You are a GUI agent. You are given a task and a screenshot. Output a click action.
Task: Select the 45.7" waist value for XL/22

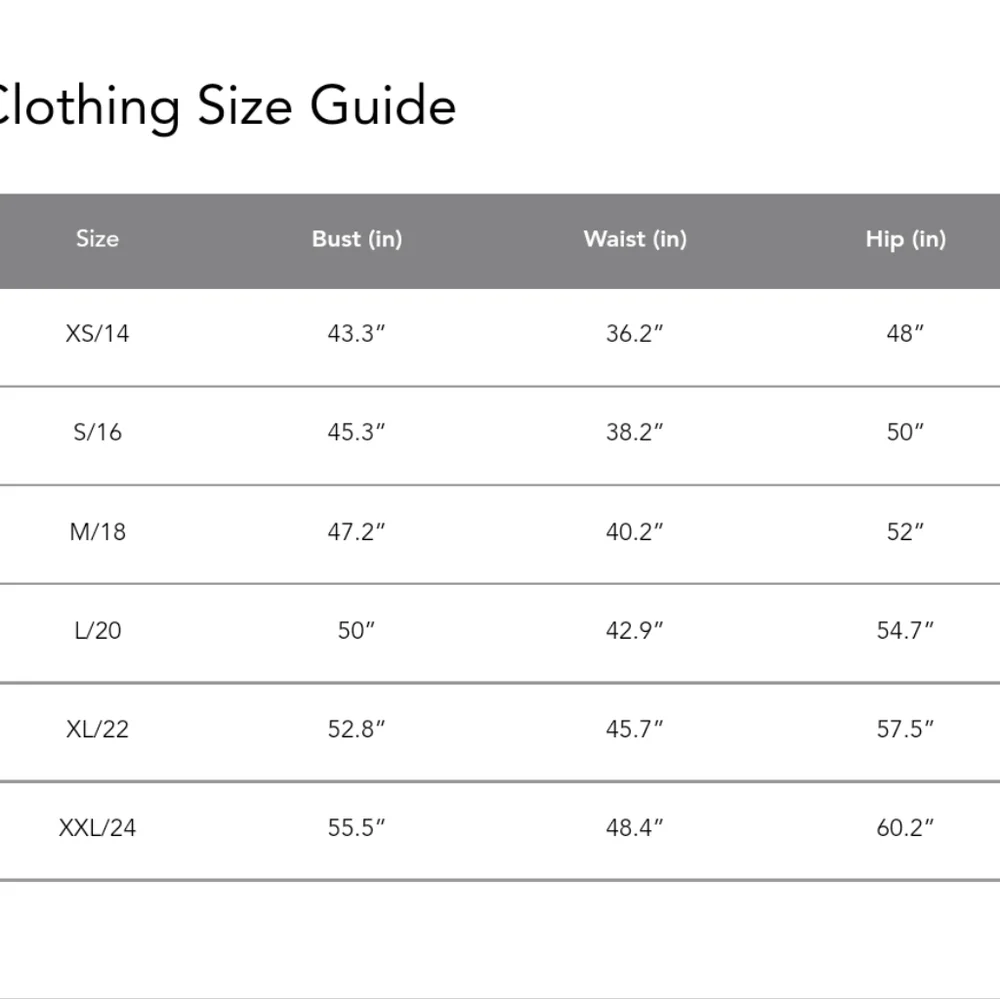pyautogui.click(x=635, y=729)
